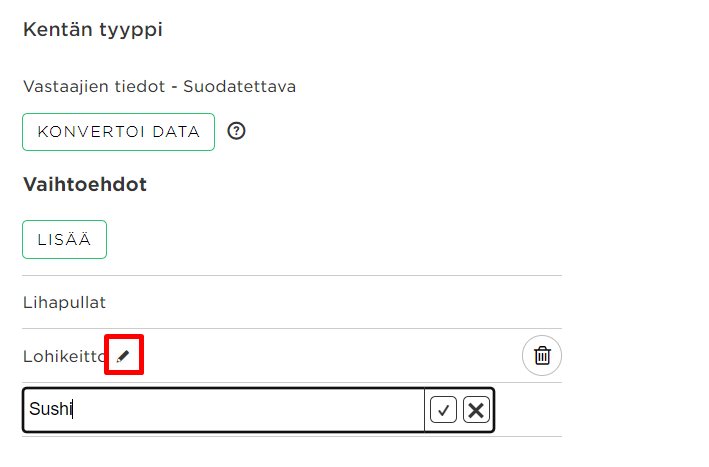Cancel the Sushi edit with the X icon
The image size is (709, 467).
(476, 410)
